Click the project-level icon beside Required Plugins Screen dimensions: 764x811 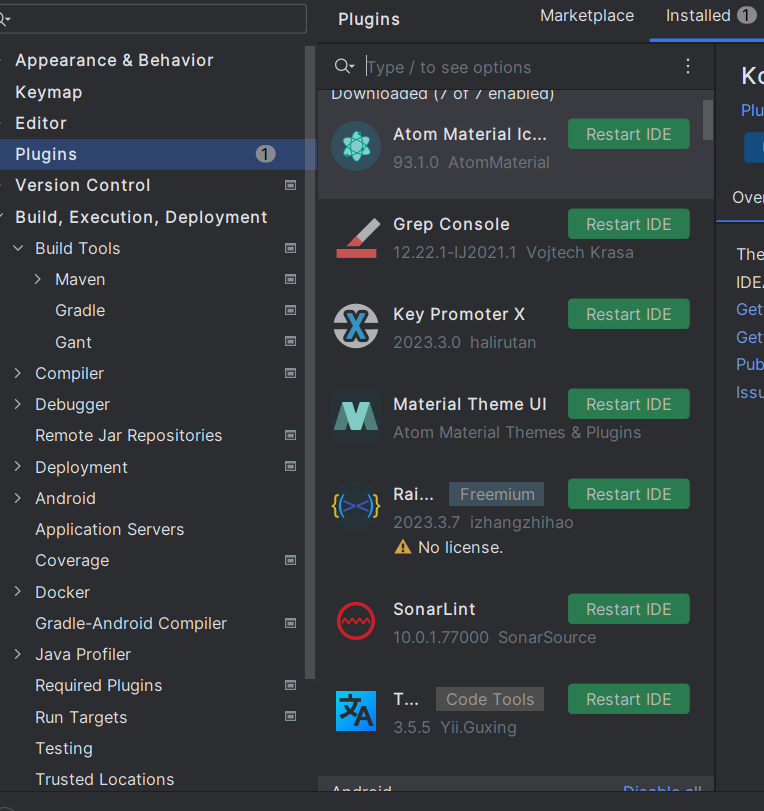[291, 685]
